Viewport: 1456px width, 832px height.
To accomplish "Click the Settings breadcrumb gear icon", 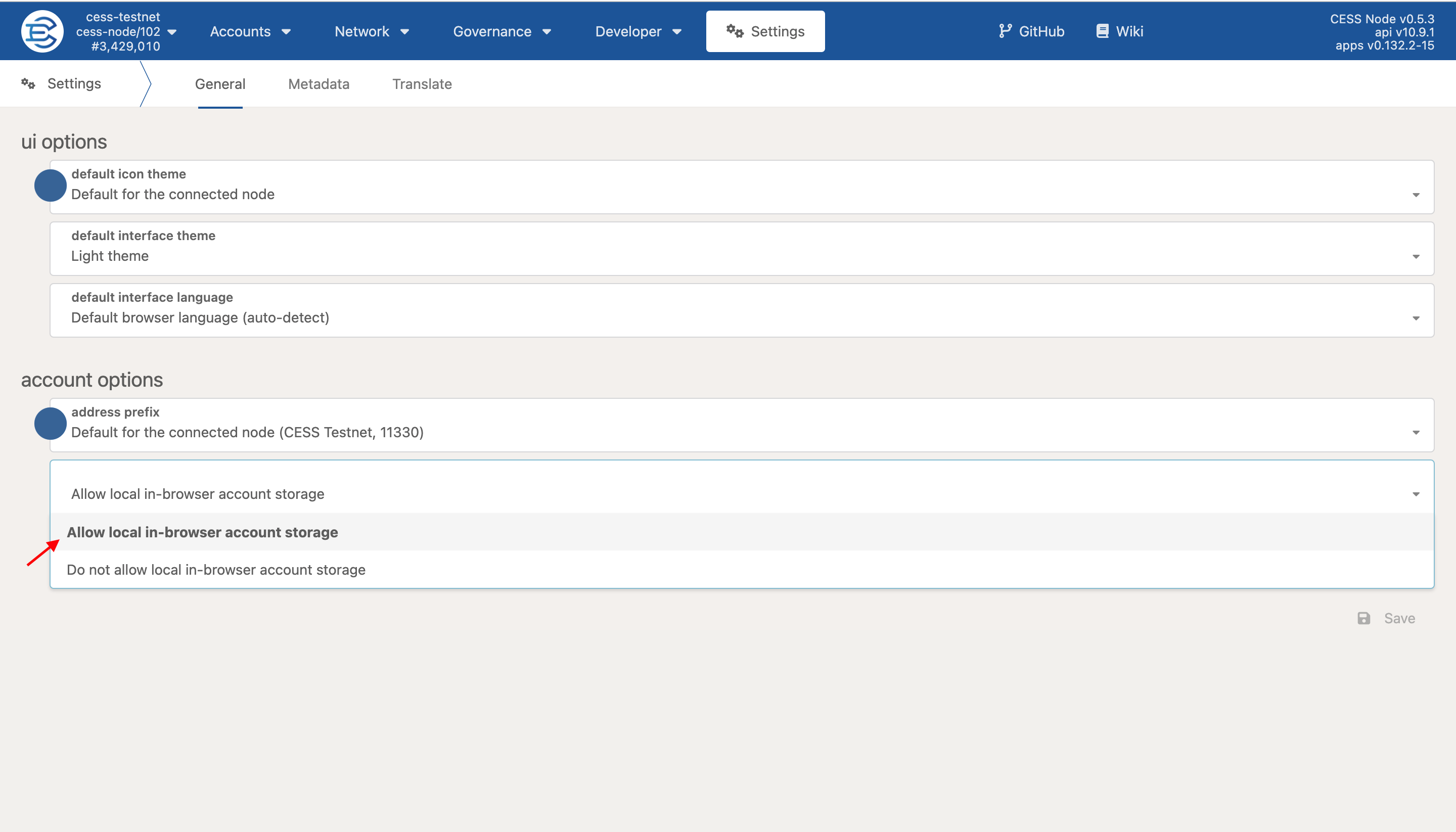I will pyautogui.click(x=28, y=84).
